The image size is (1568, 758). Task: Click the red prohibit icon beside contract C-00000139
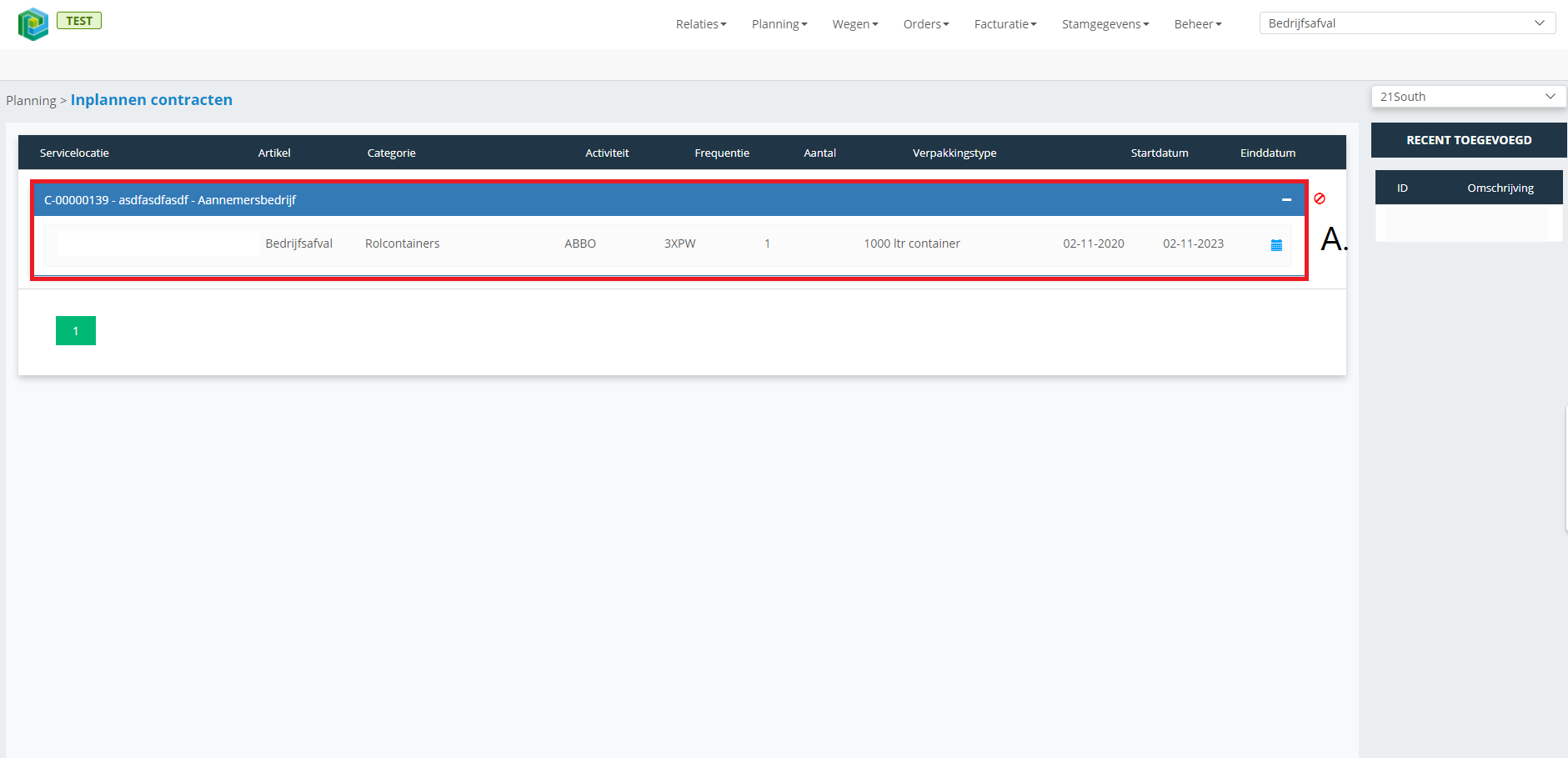click(1320, 198)
